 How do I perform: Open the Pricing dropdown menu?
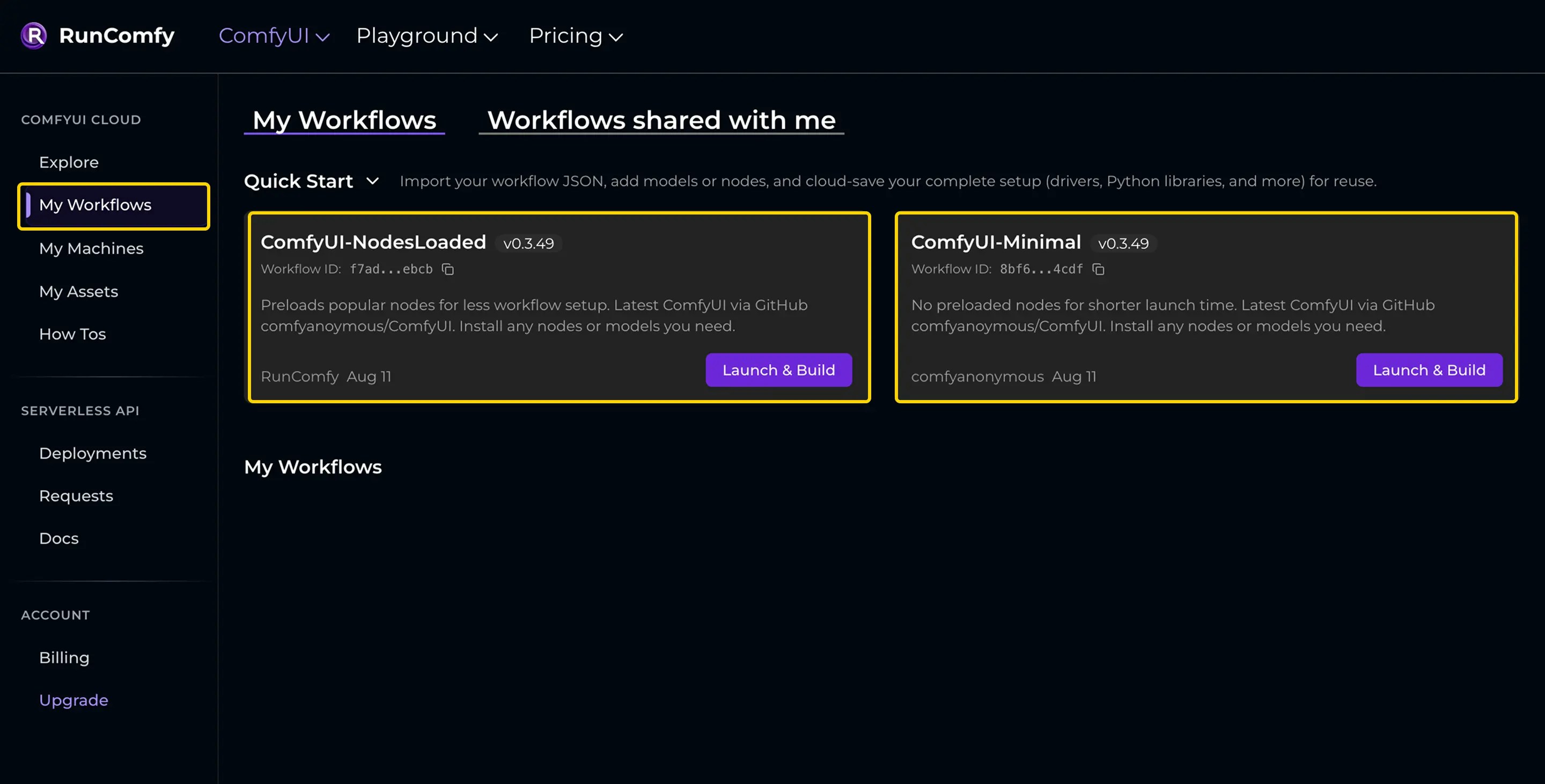576,36
